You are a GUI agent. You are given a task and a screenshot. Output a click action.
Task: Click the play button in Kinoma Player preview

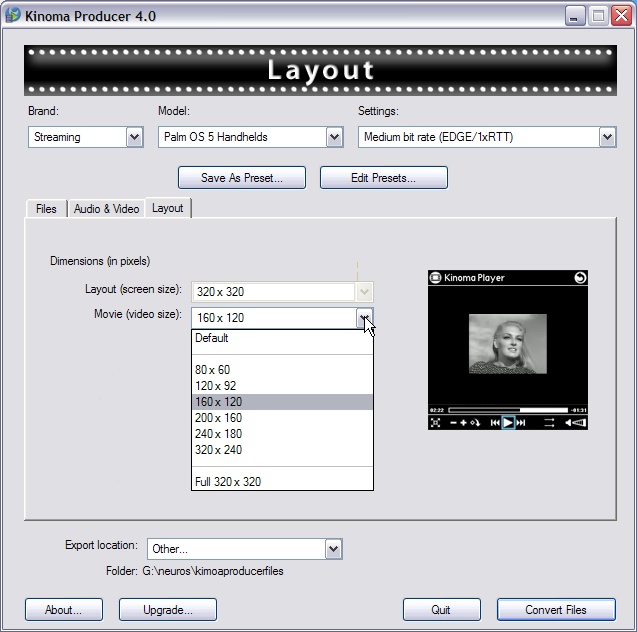tap(508, 423)
